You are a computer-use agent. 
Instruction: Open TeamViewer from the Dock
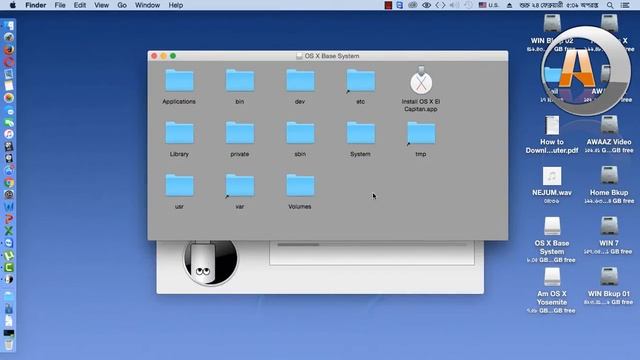pyautogui.click(x=9, y=243)
